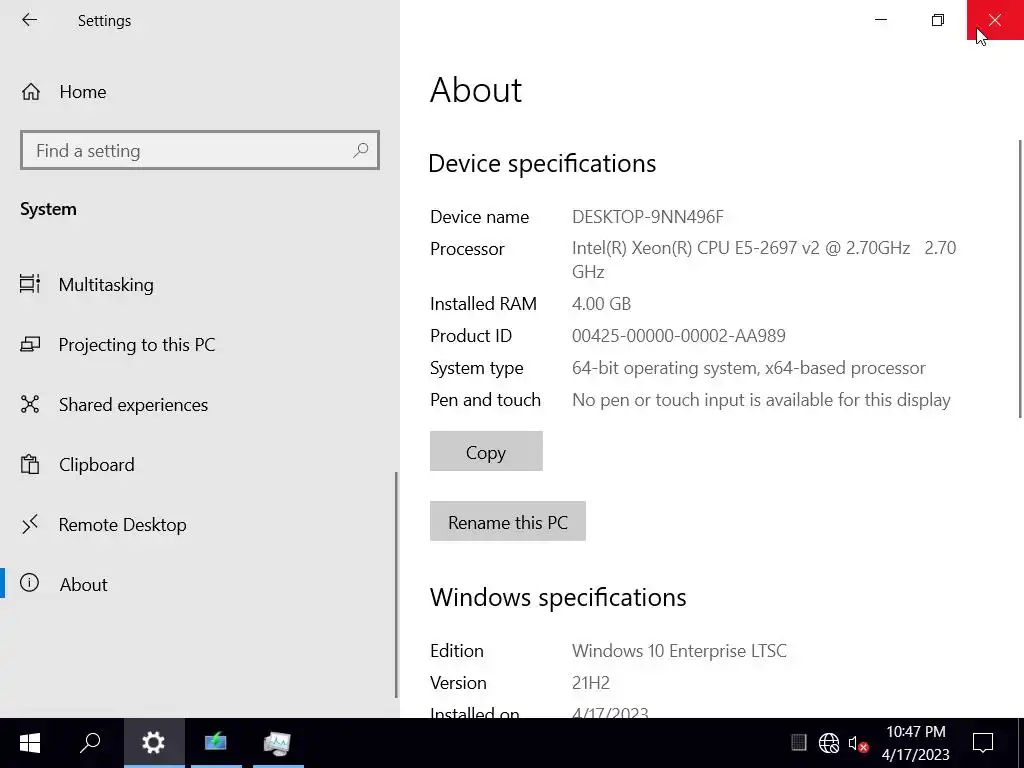The width and height of the screenshot is (1024, 768).
Task: Click the About page vertical scrollbar
Action: [x=1020, y=279]
